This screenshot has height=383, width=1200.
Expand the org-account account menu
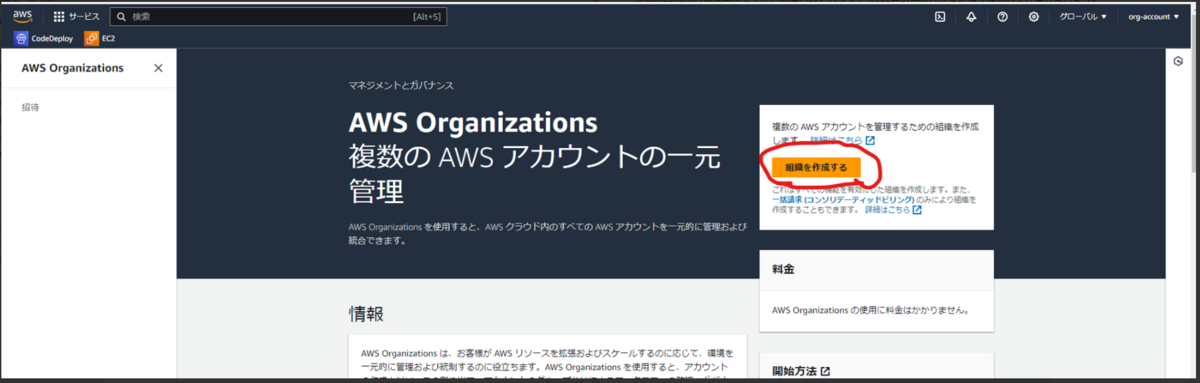click(x=1153, y=17)
